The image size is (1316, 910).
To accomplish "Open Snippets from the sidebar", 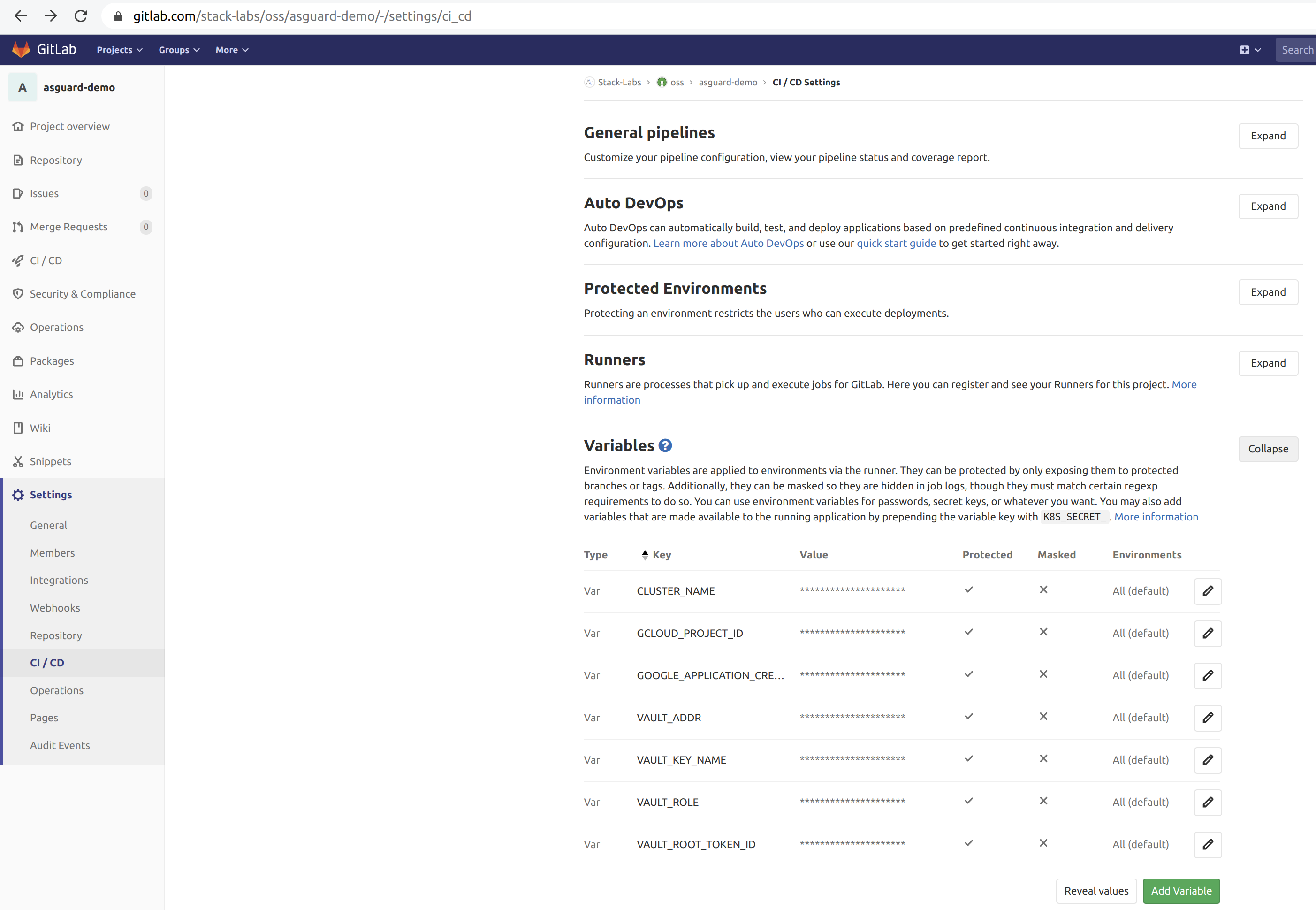I will (50, 461).
